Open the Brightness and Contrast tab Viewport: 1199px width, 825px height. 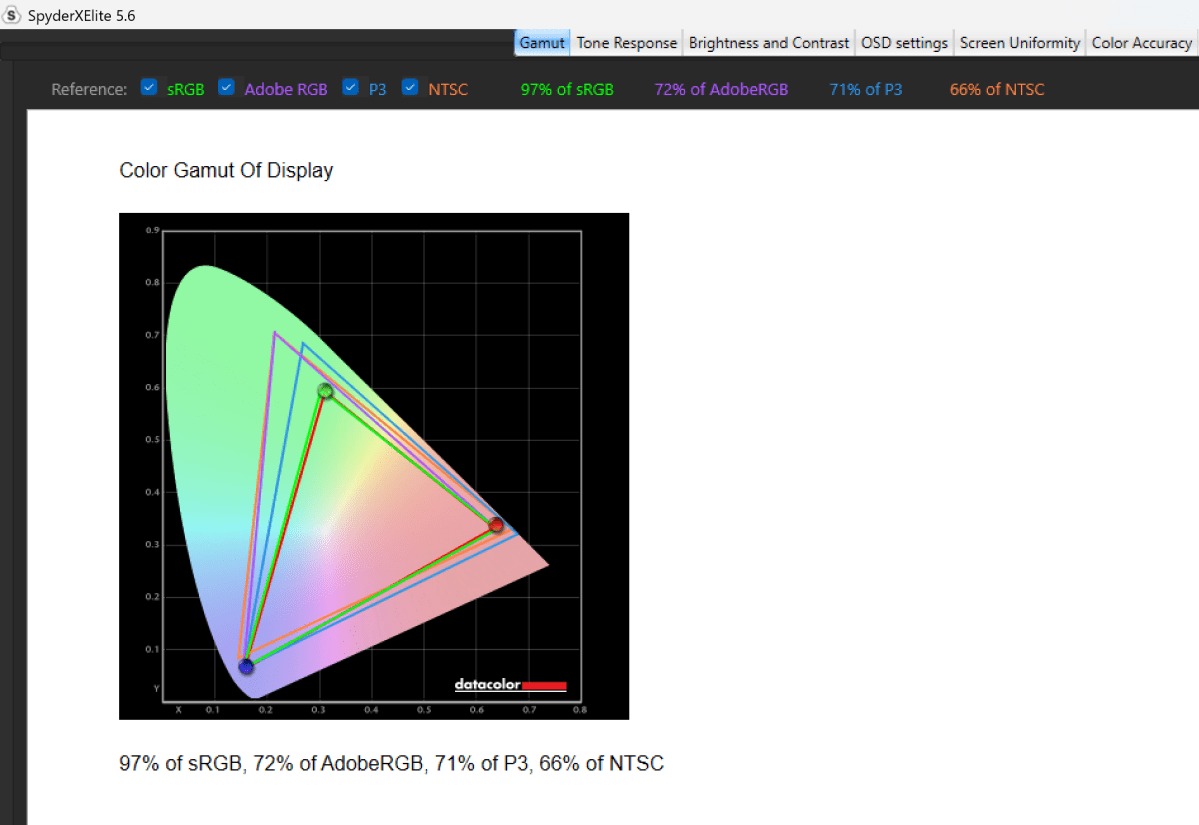coord(769,43)
